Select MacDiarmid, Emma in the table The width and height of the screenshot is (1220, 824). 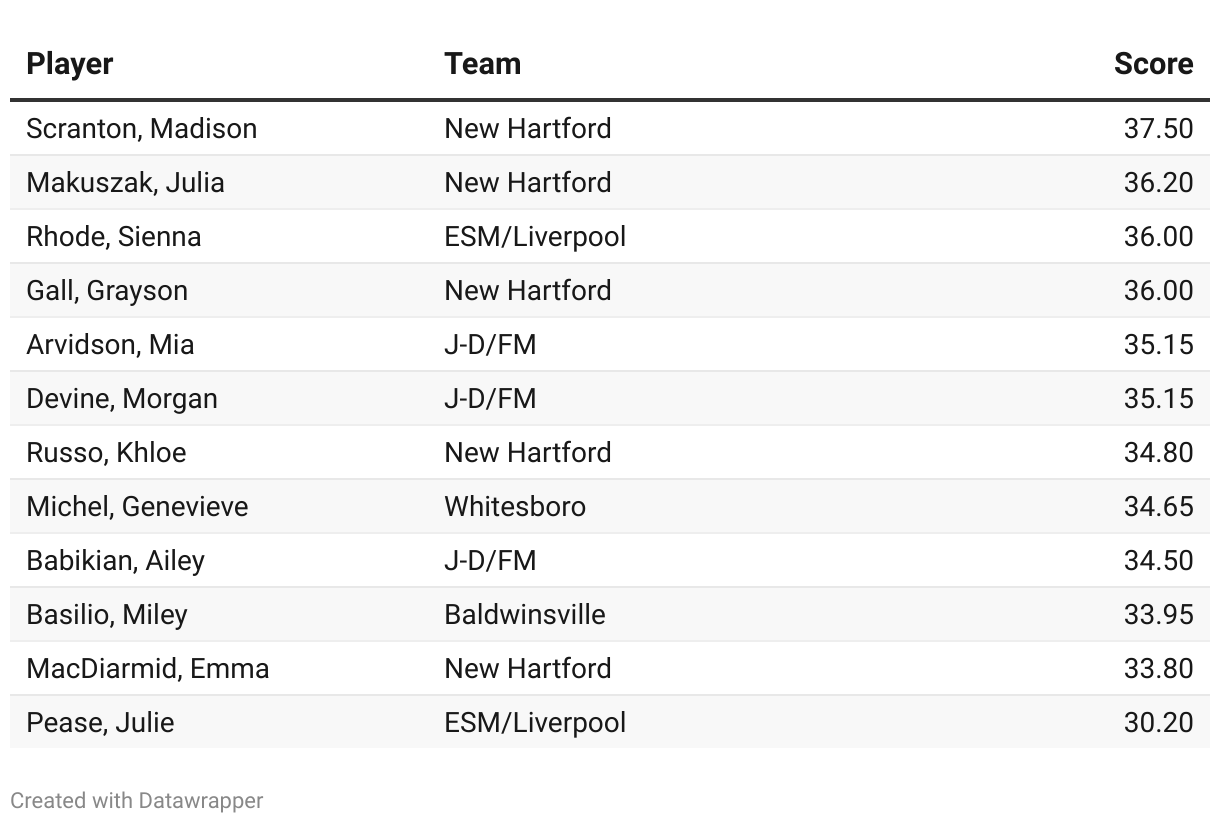[148, 669]
